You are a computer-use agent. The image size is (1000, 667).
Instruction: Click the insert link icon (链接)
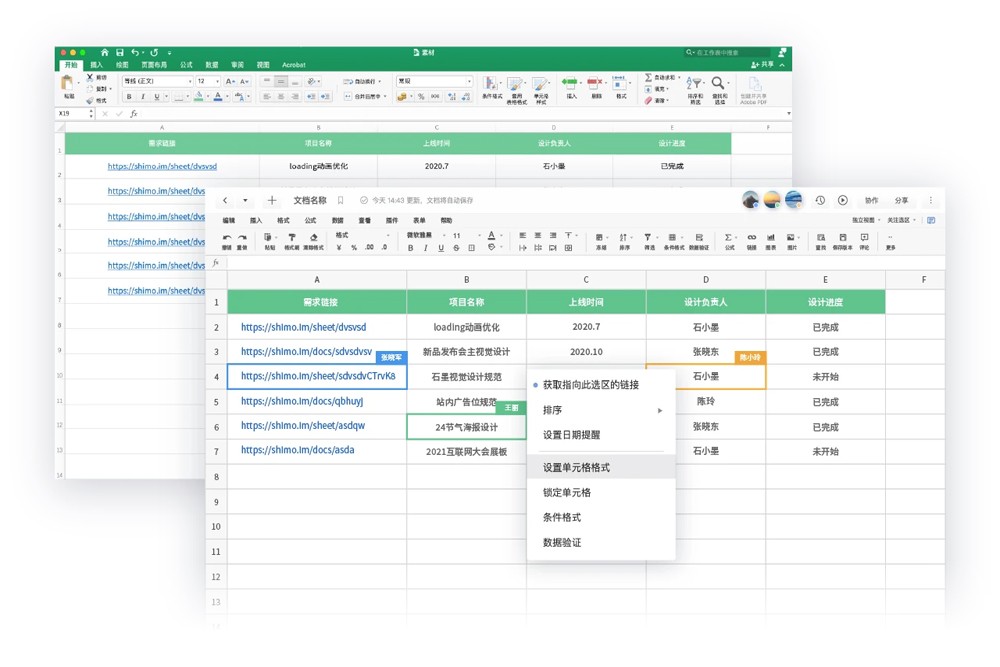pos(751,238)
